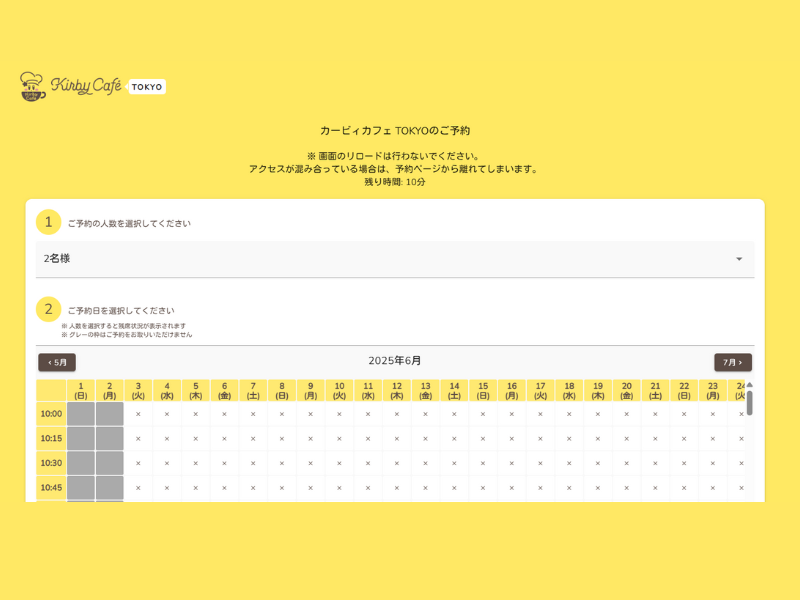This screenshot has width=800, height=600.
Task: Pick the 10:00 slot on June 20
Action: (x=627, y=414)
